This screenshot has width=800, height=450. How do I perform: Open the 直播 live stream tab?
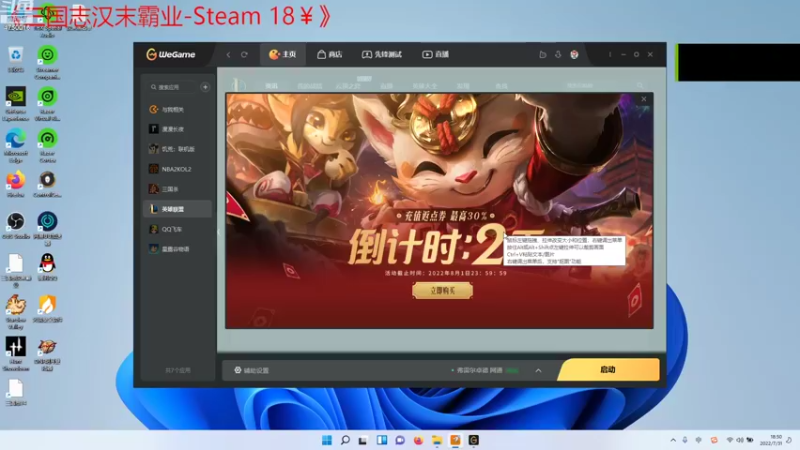click(x=436, y=54)
